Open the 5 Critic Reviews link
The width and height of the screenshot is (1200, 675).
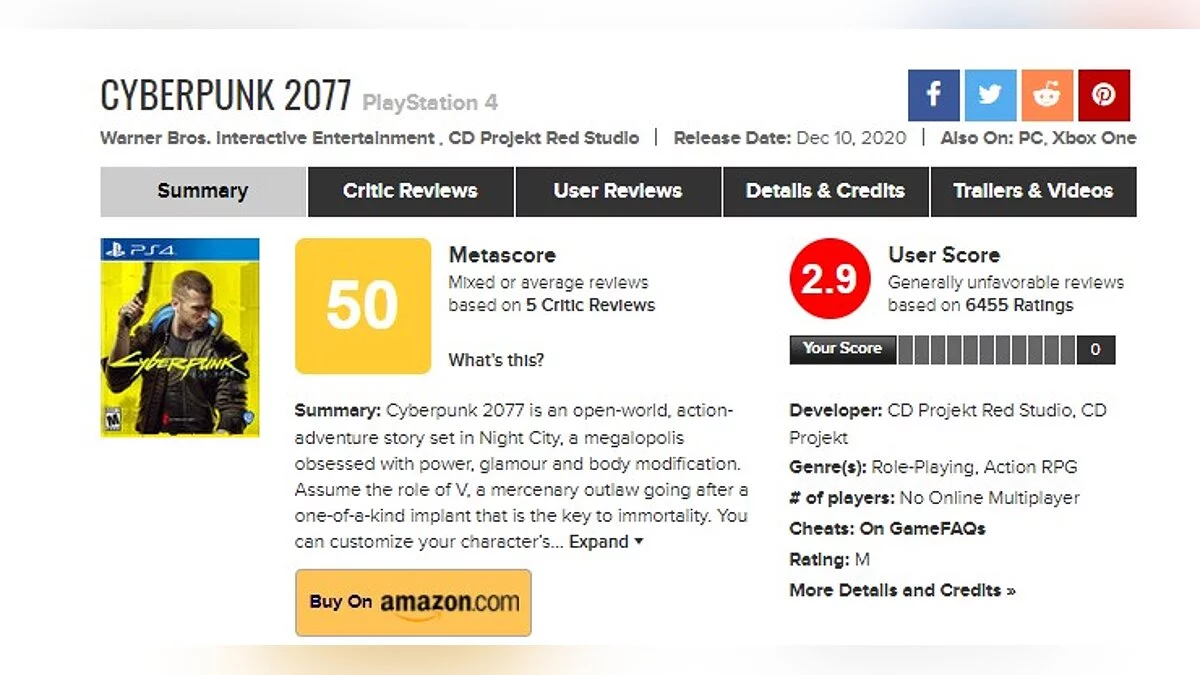[590, 305]
